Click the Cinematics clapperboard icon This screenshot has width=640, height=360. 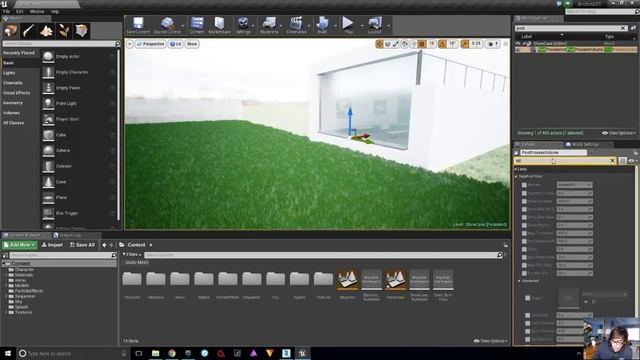tap(296, 25)
